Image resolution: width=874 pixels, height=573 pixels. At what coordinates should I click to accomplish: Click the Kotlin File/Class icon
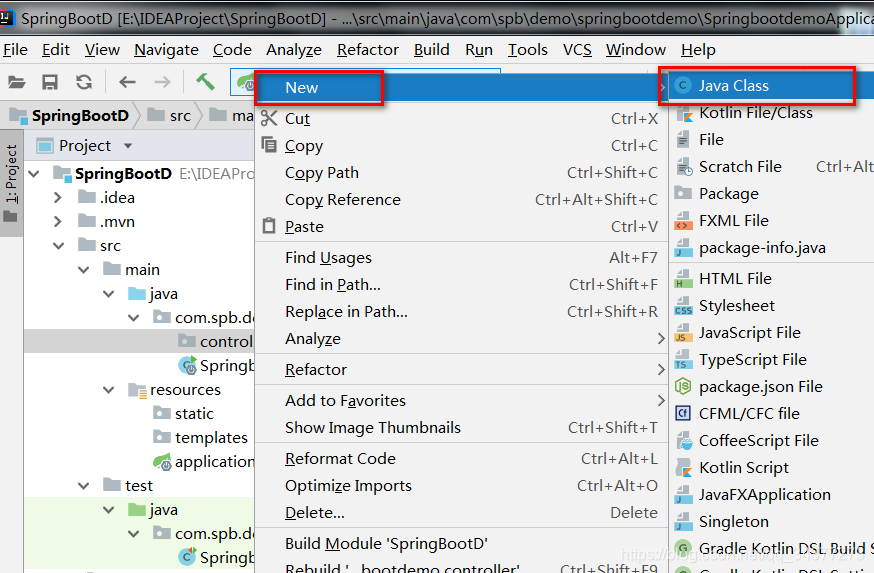(x=683, y=113)
